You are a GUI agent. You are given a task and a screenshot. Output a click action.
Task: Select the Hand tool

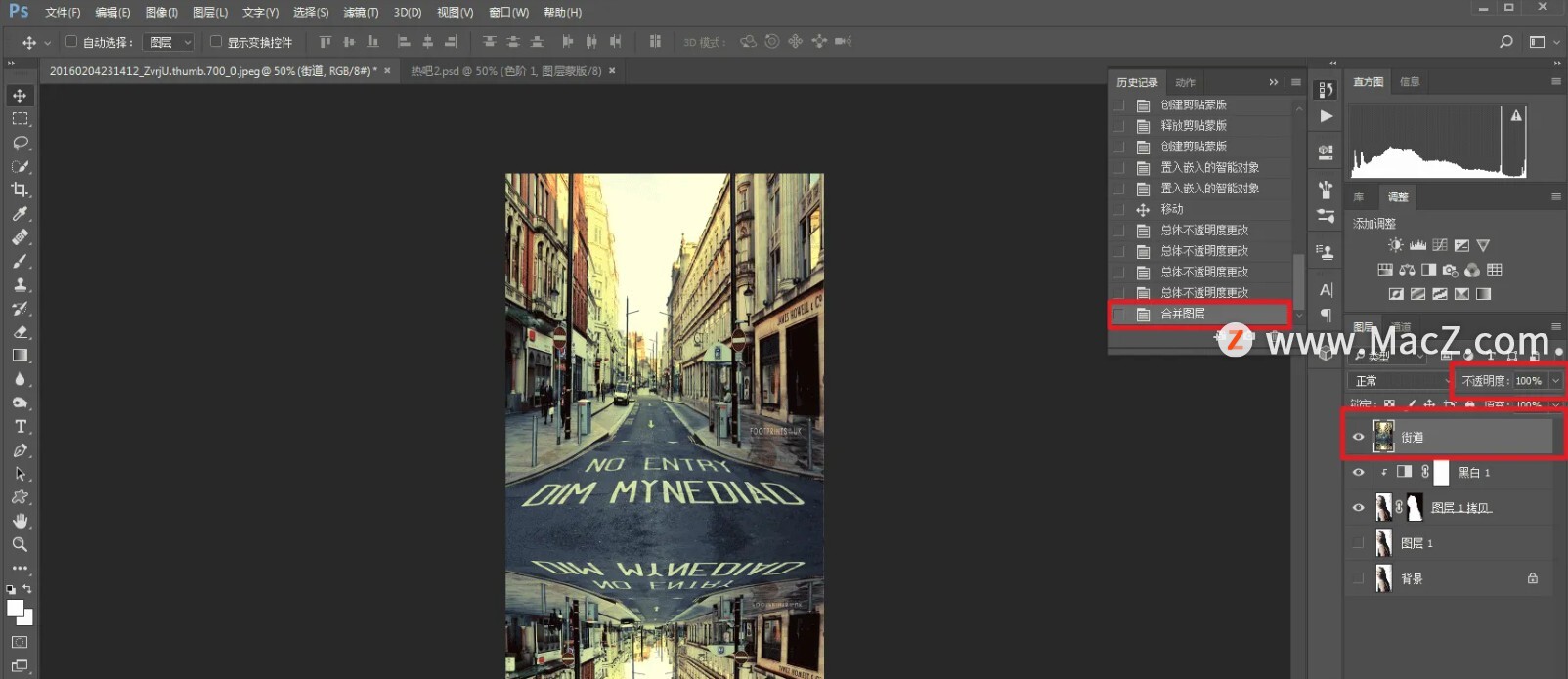click(20, 521)
